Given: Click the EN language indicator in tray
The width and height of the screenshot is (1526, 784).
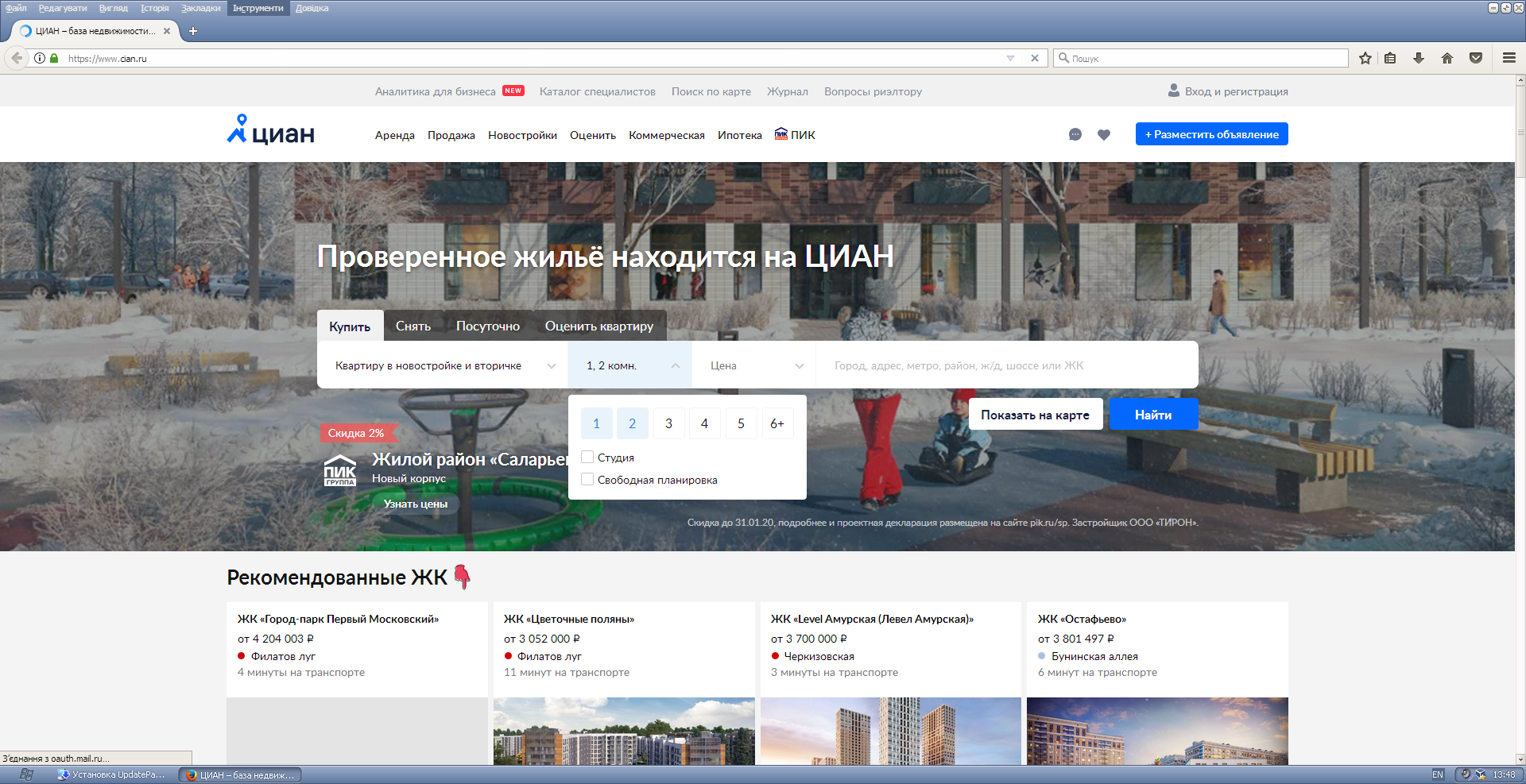Looking at the screenshot, I should 1437,774.
